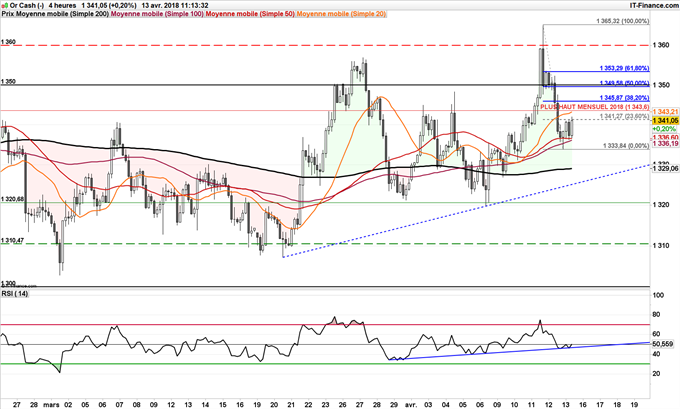Screen dimensions: 680x409
Task: Click the status icon beside Or Cash
Action: pos(5,5)
